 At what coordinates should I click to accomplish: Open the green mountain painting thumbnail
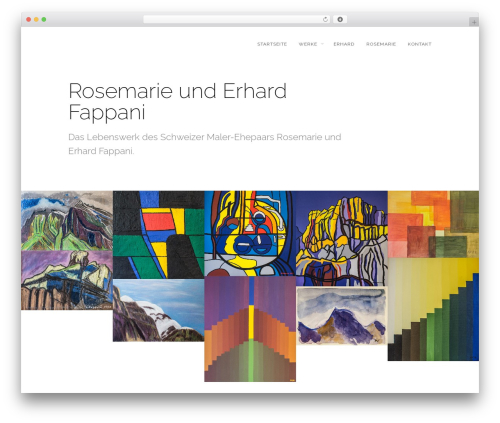67,221
